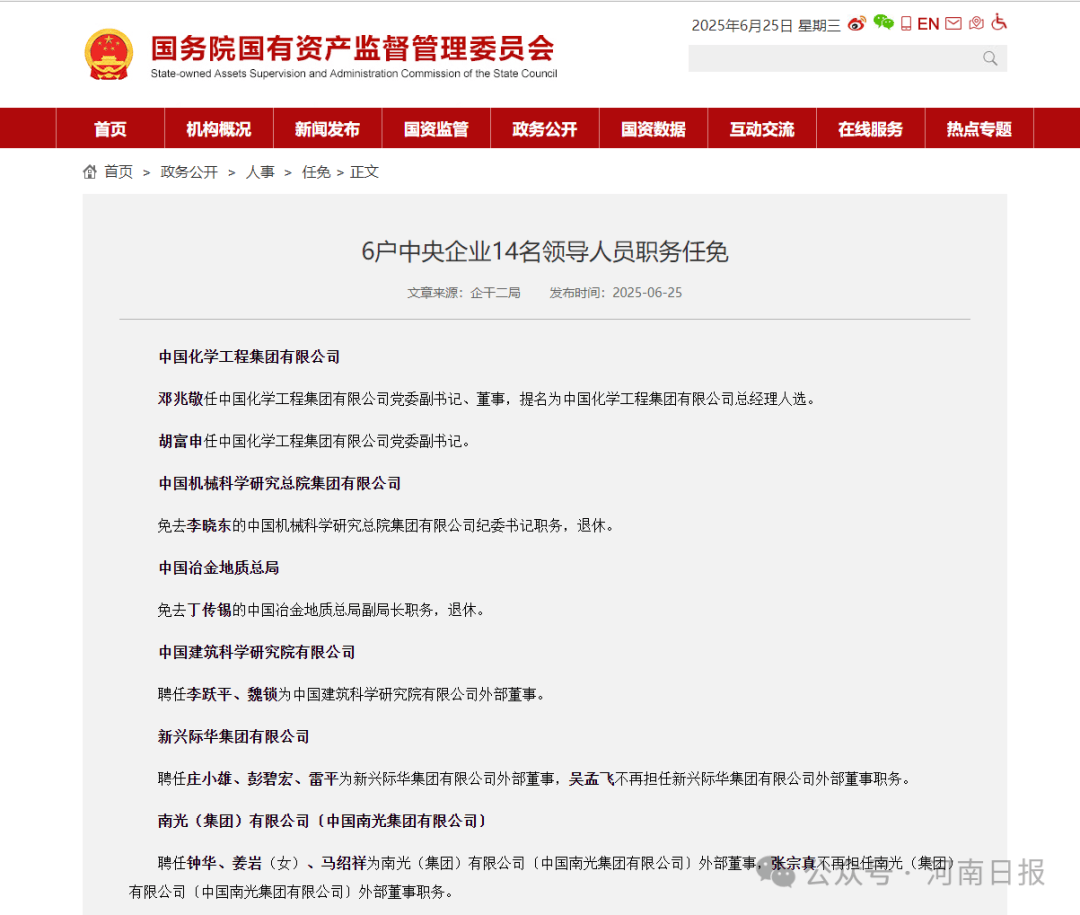Click the 国务院国有资产监督管理委员会 site title
The image size is (1080, 915).
(353, 48)
